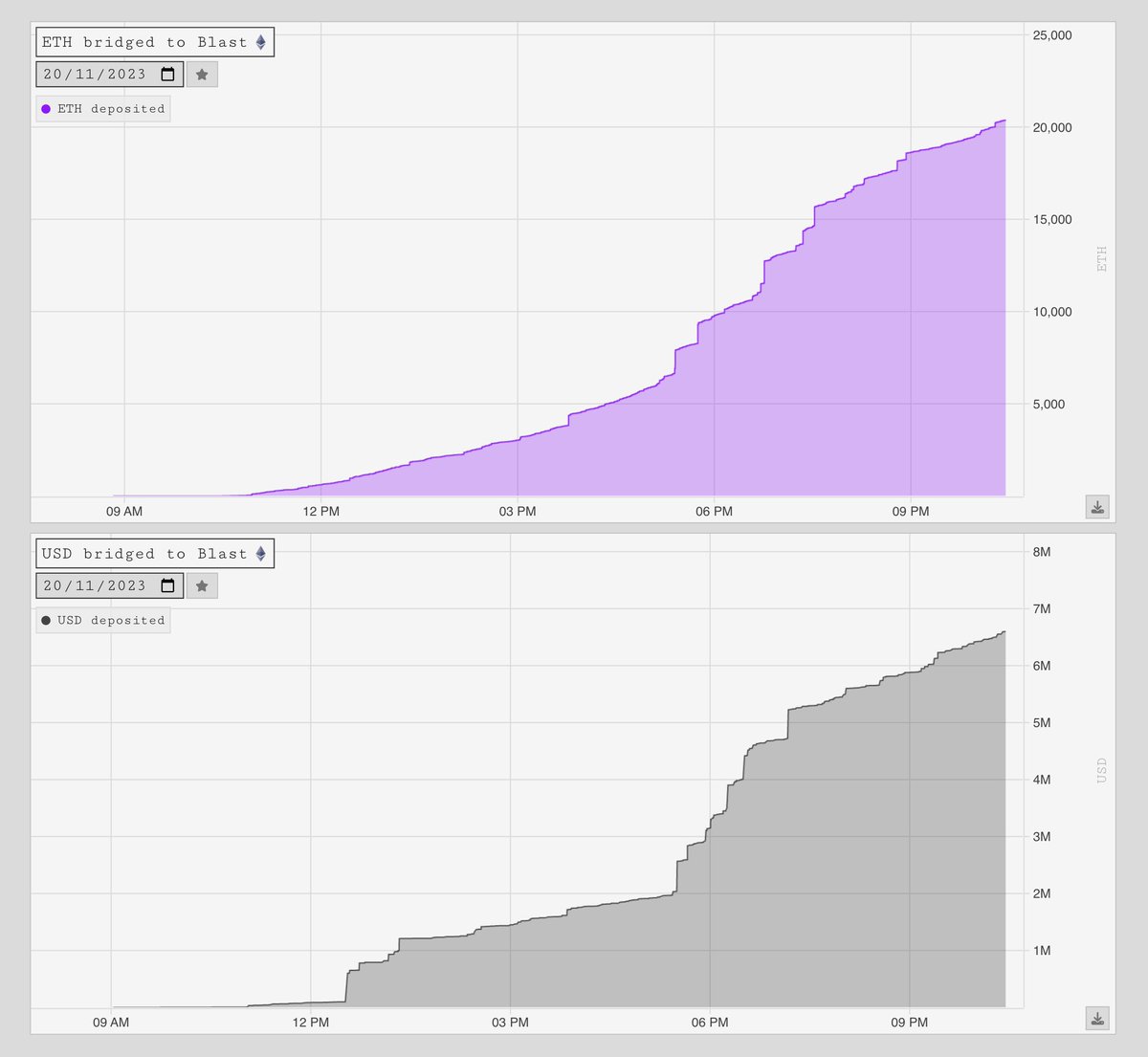The width and height of the screenshot is (1148, 1057).
Task: Click the 1M axis label on USD chart
Action: click(x=1042, y=951)
